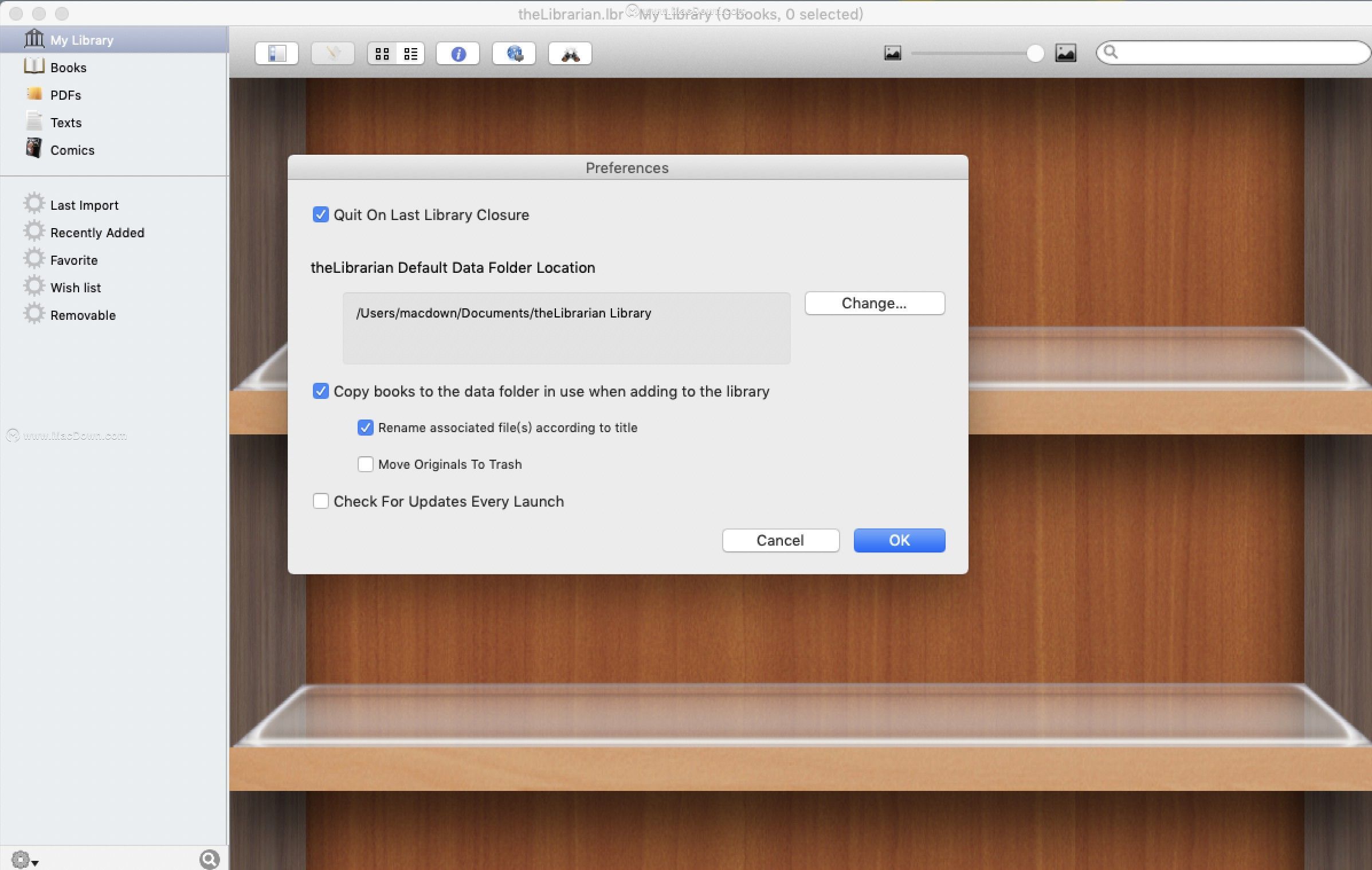Click the Preferences dialog title
1372x870 pixels.
point(627,168)
